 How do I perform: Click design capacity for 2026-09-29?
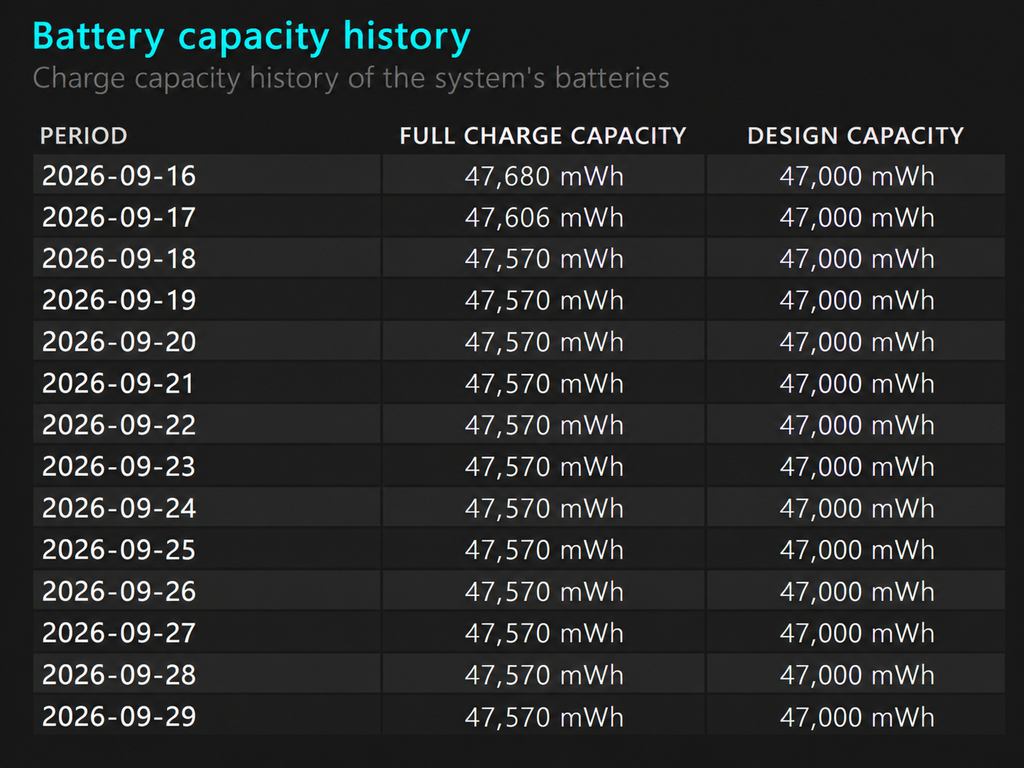pos(857,717)
